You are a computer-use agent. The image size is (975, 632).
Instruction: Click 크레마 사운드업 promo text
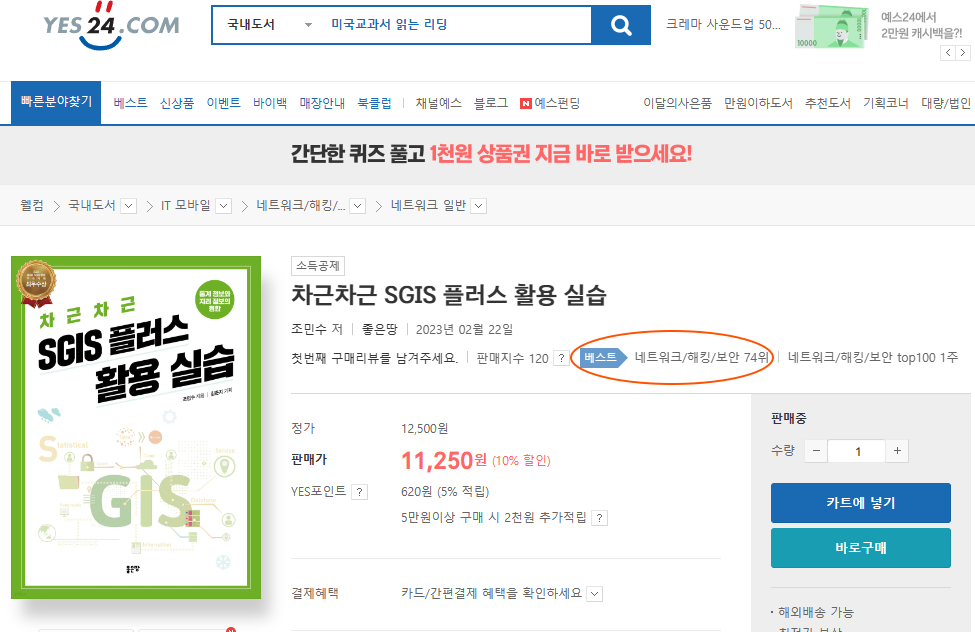pyautogui.click(x=723, y=24)
